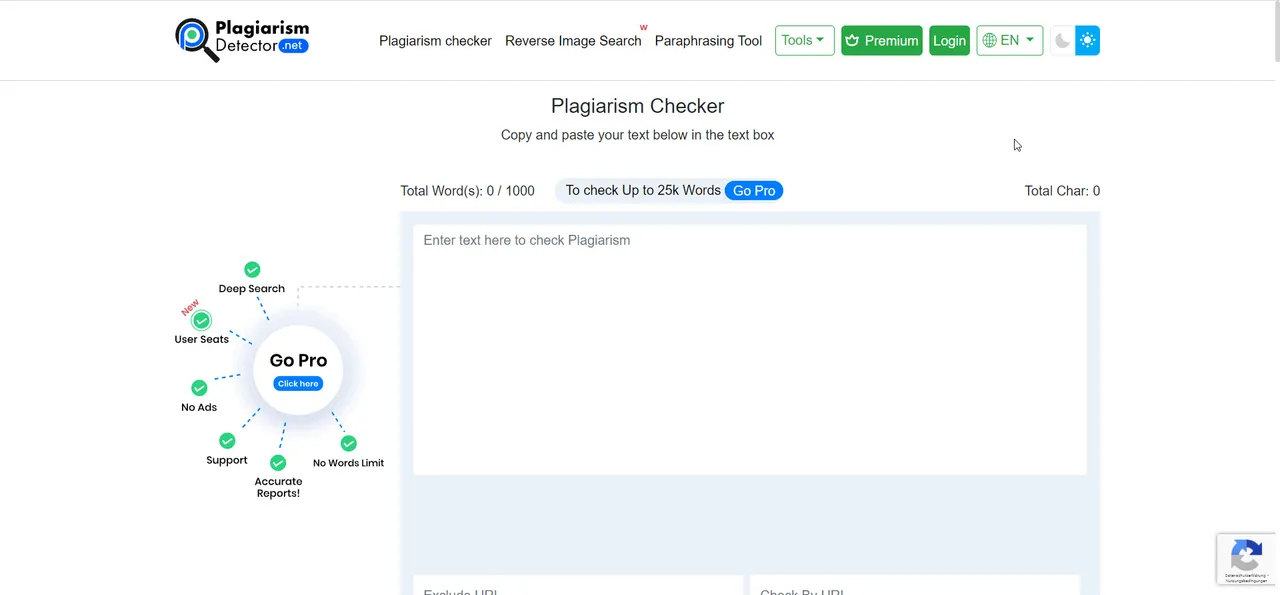Click the Check By URL input field
This screenshot has height=595, width=1280.
click(914, 586)
